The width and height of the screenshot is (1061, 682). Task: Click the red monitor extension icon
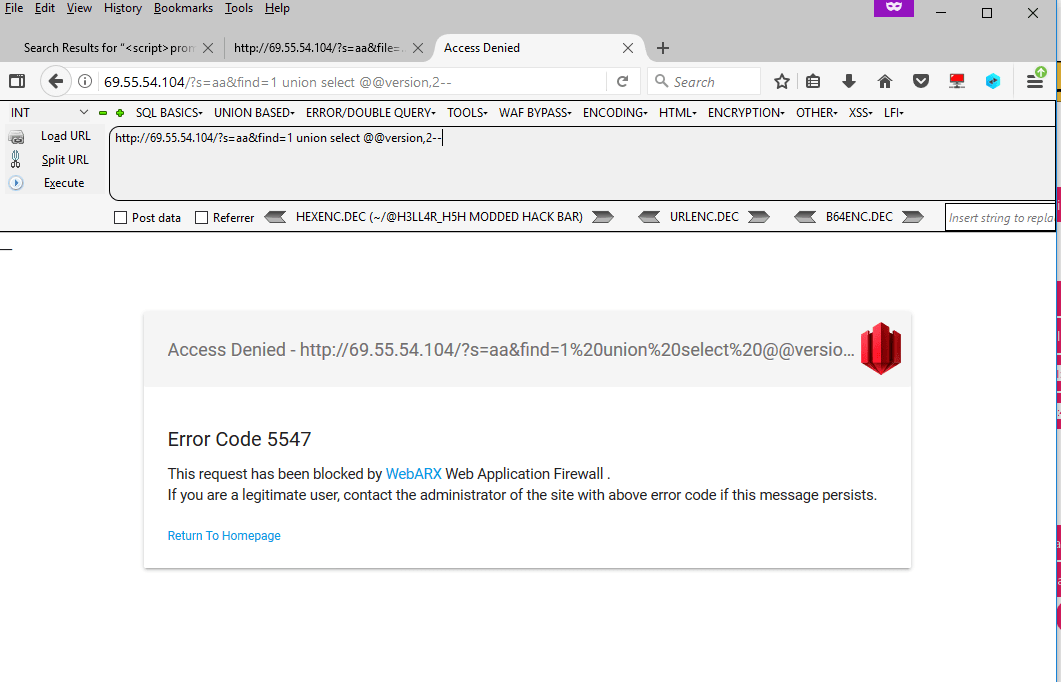point(956,82)
